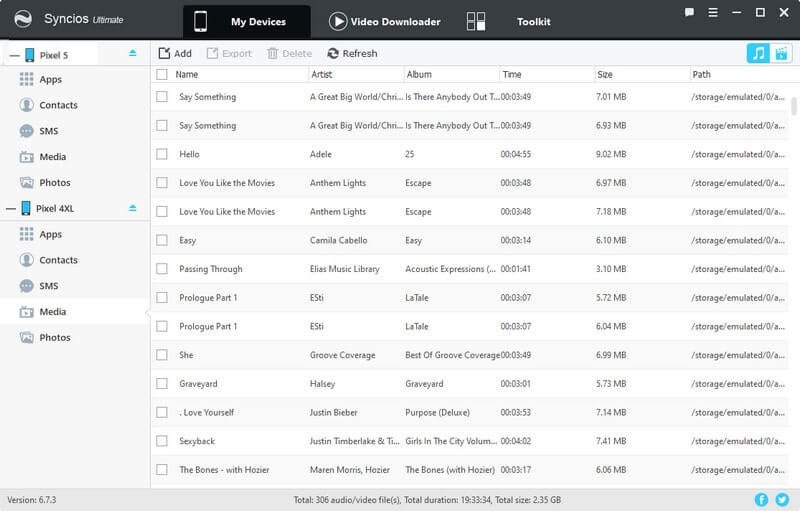
Task: Eject the Pixel 5 device
Action: tap(133, 53)
